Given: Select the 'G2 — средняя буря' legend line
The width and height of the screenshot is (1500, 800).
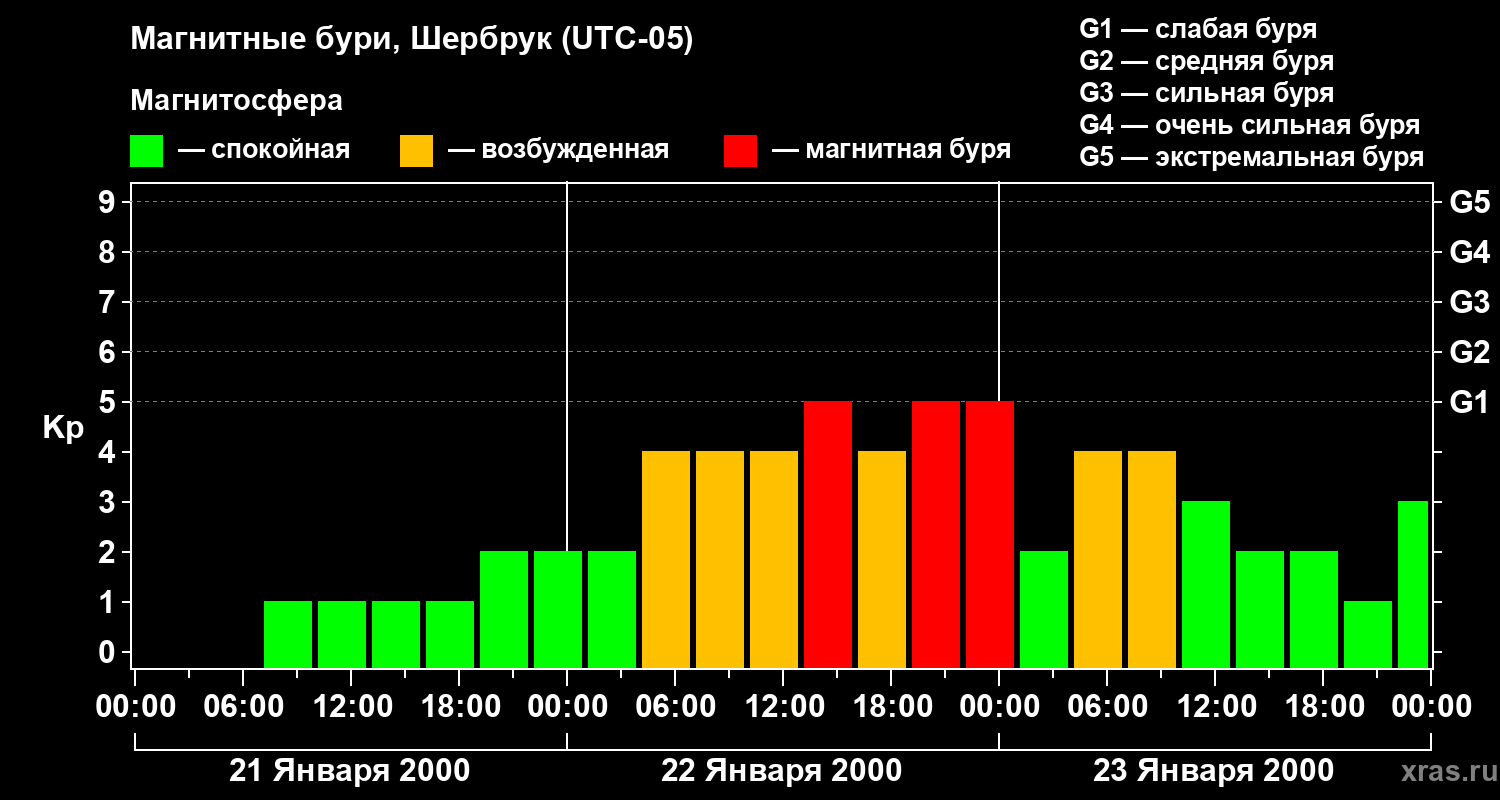Looking at the screenshot, I should pos(1206,61).
